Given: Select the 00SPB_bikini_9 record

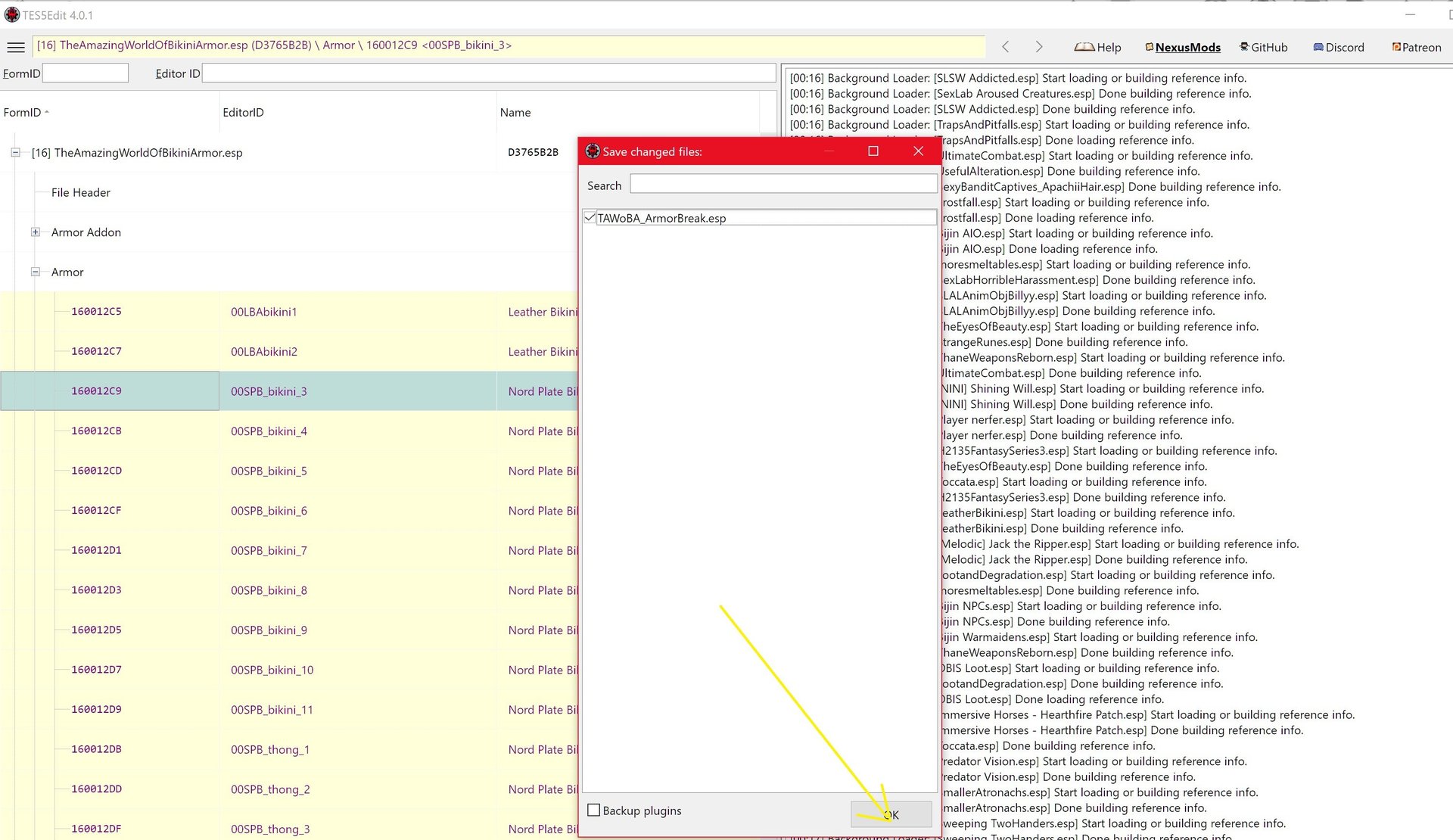Looking at the screenshot, I should pos(269,630).
